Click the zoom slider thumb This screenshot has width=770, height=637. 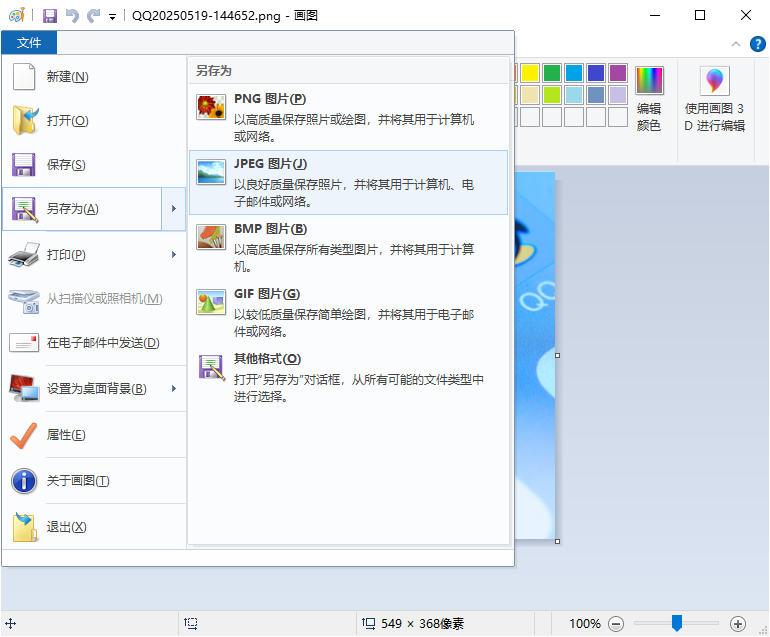click(x=677, y=623)
